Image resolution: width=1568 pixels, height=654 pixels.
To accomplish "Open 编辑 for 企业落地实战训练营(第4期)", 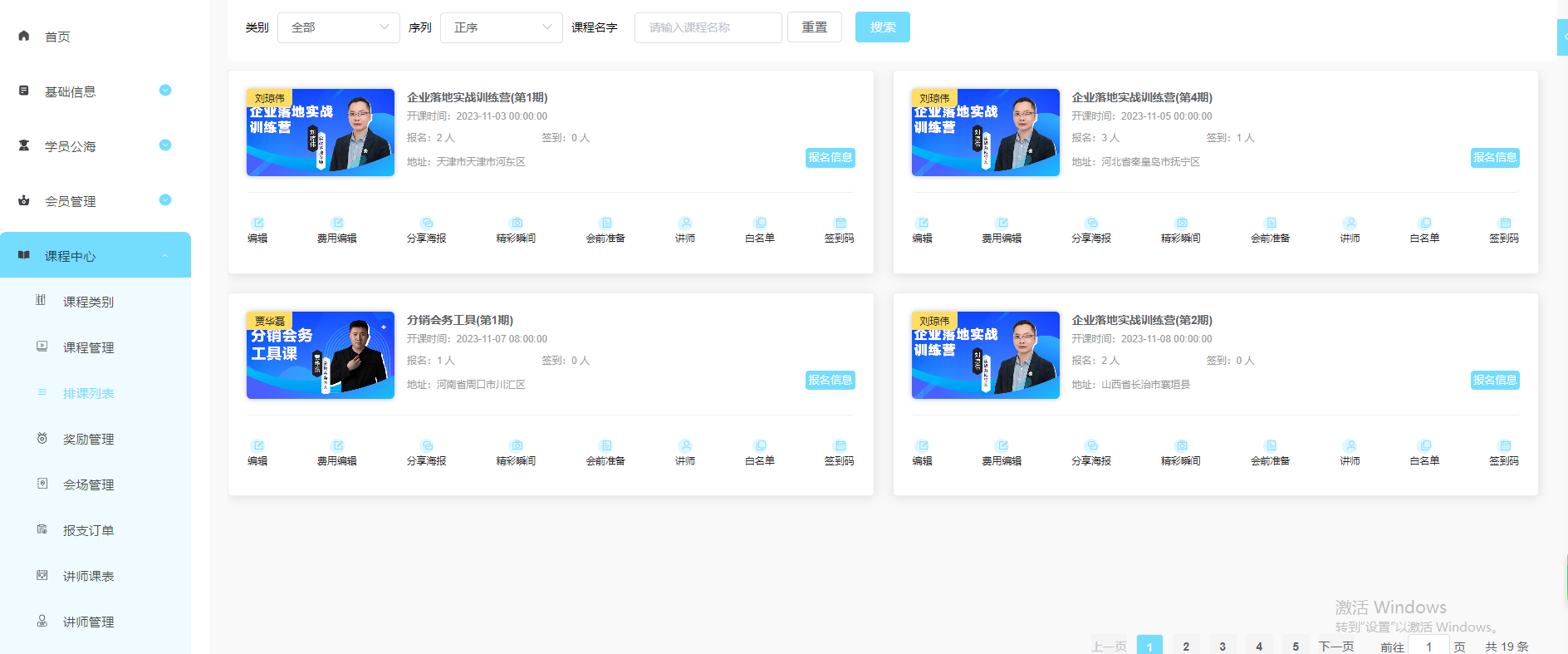I will 923,230.
